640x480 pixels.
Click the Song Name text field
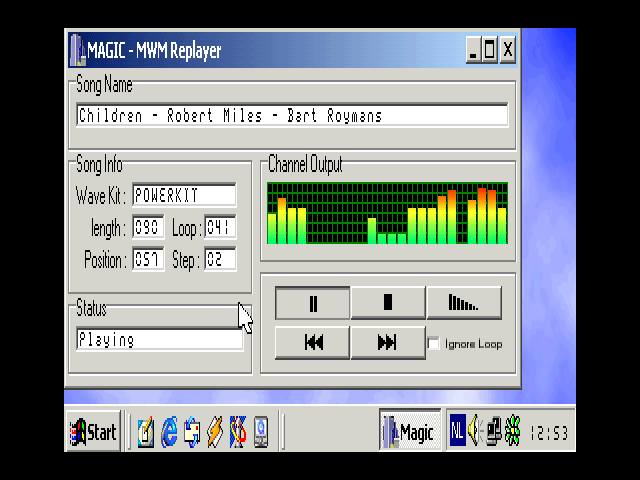pos(292,116)
